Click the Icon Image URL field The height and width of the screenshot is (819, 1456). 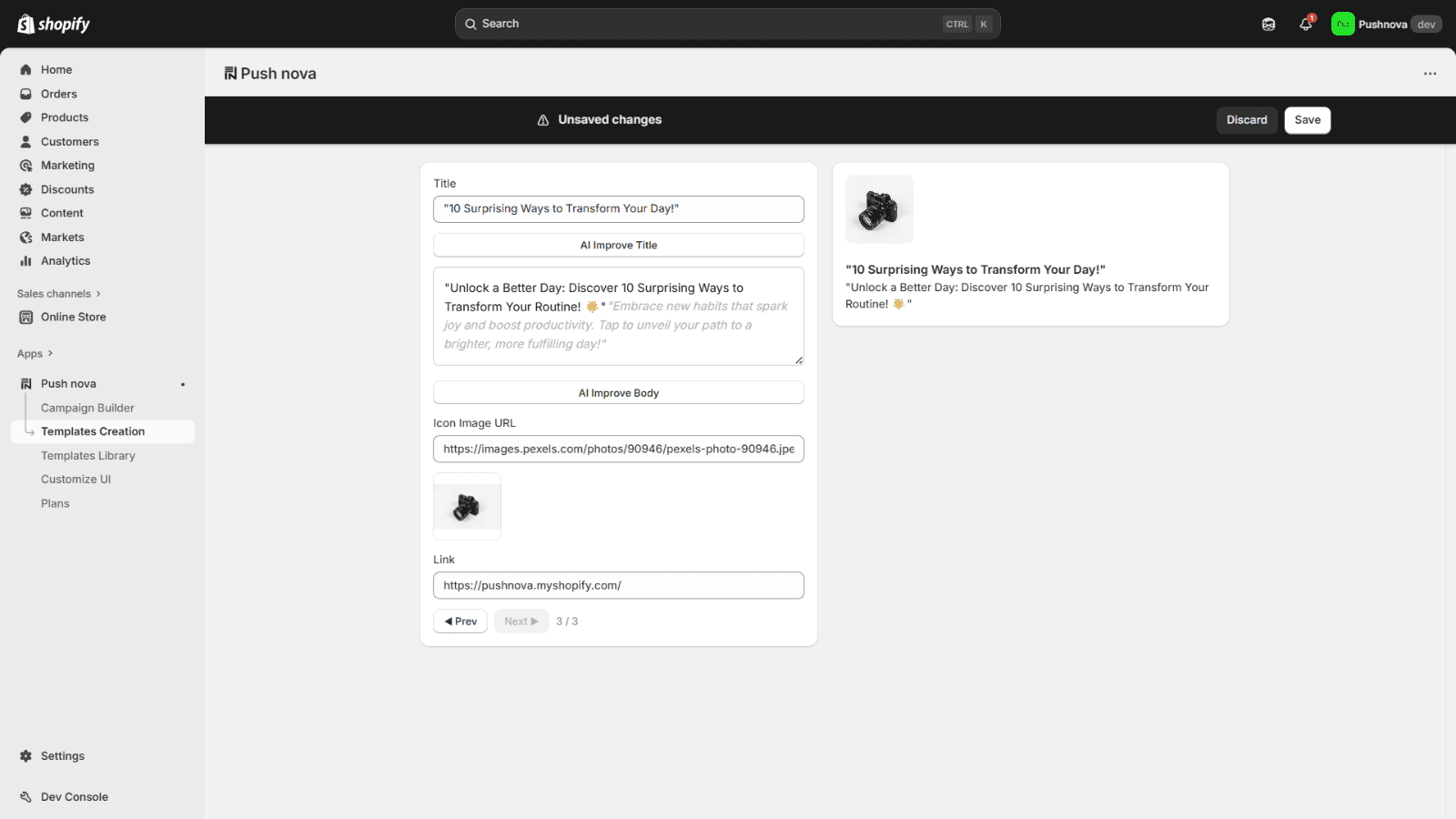[618, 449]
